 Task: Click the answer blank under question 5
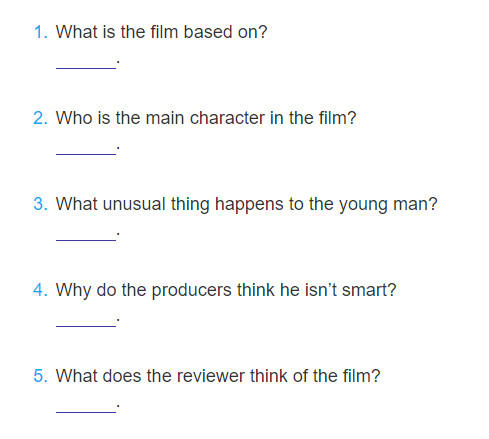tap(86, 408)
